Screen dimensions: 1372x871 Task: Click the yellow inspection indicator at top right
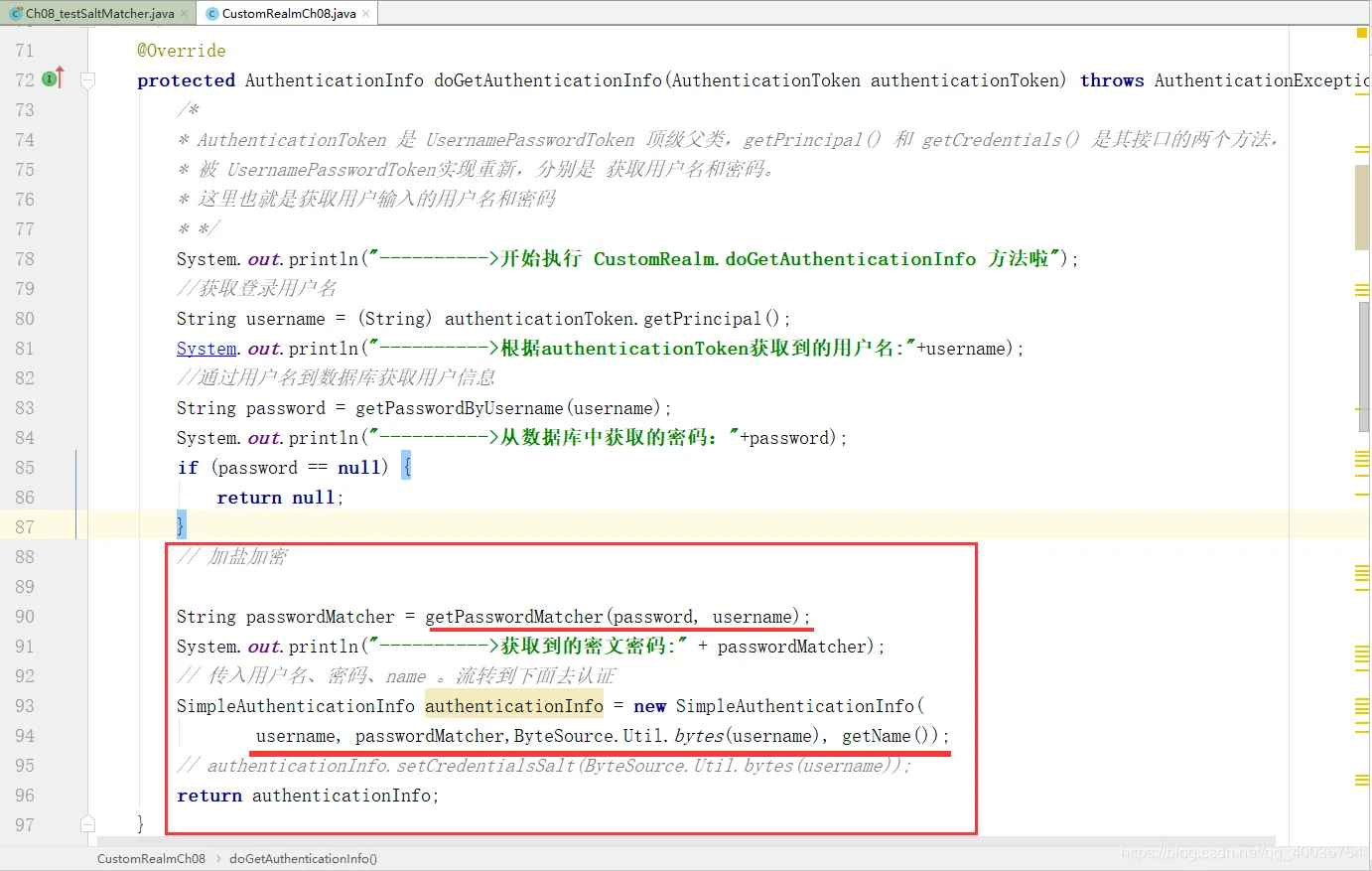(1362, 33)
